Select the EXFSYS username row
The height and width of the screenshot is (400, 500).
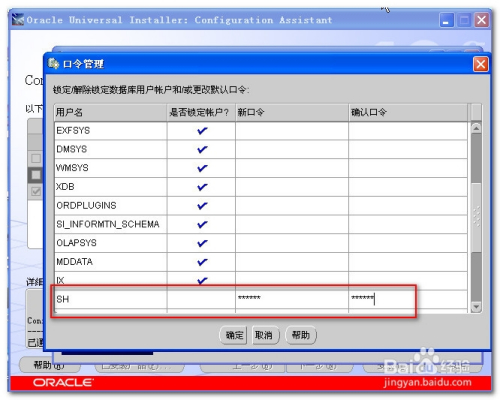coord(111,131)
